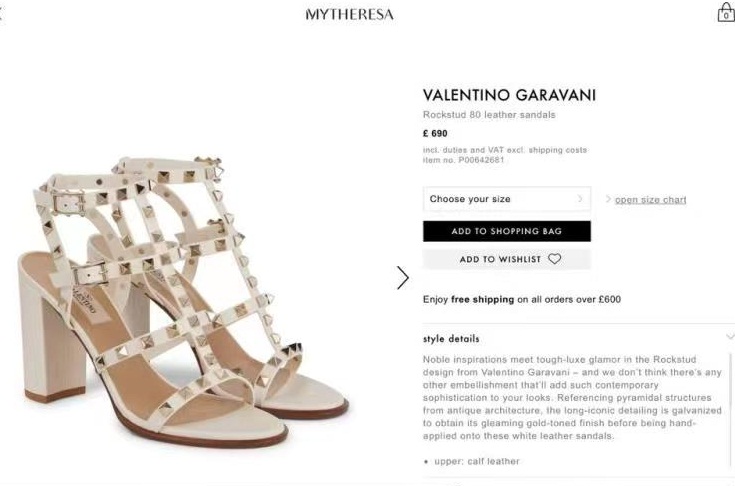Click the style details heading
Image resolution: width=735 pixels, height=486 pixels.
tap(451, 338)
